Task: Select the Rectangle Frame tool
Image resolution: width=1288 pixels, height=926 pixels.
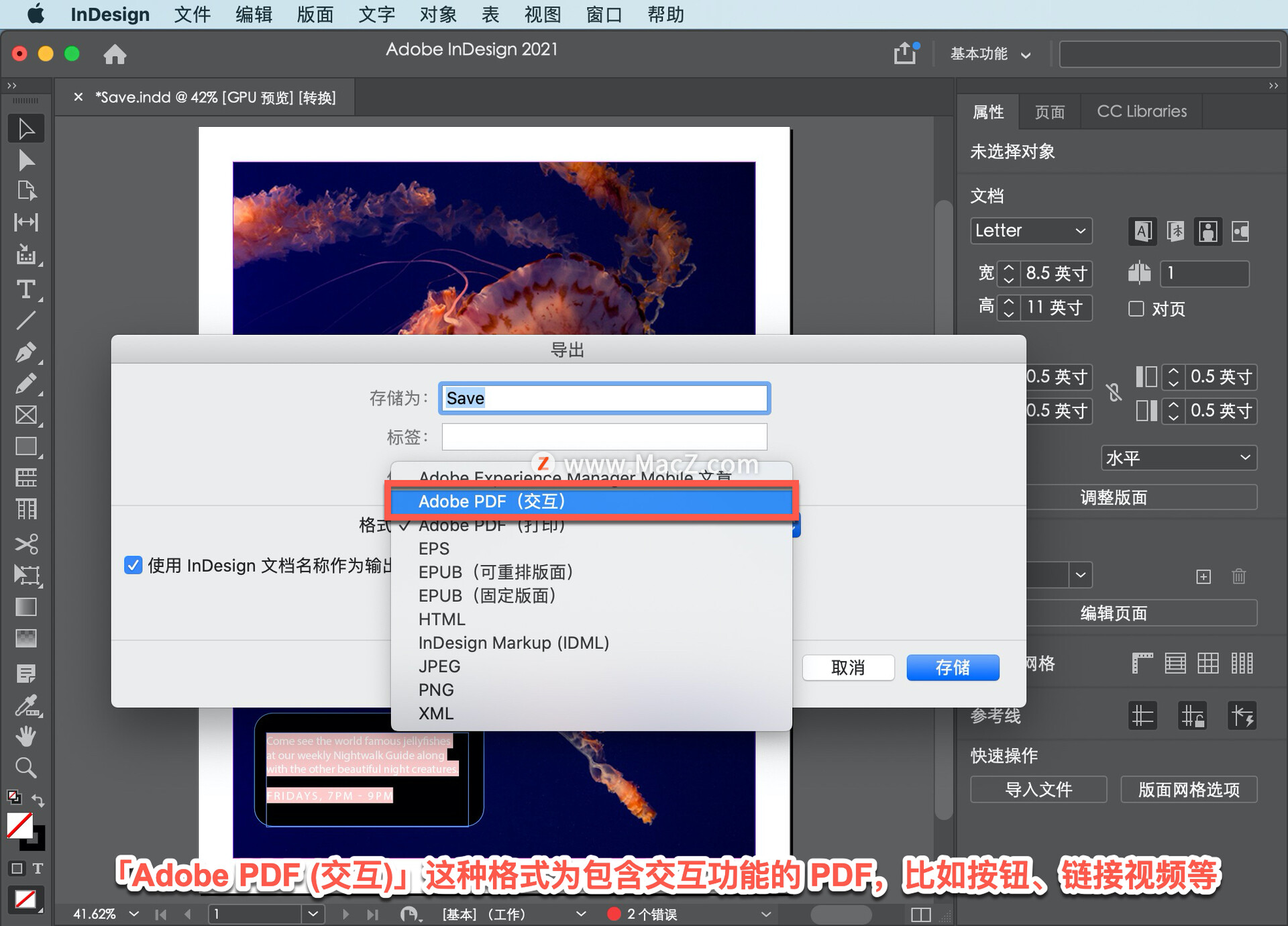Action: 26,415
